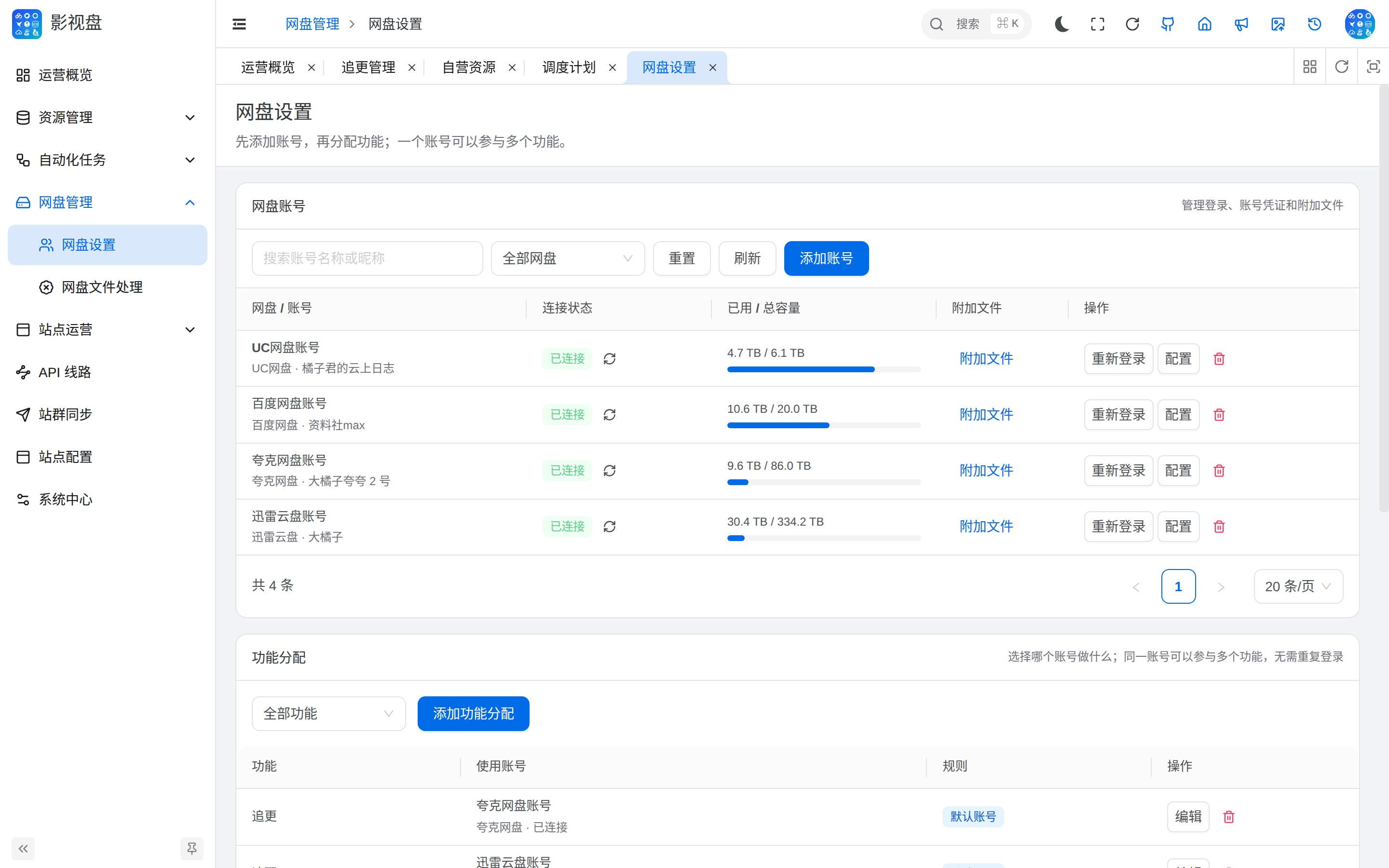The width and height of the screenshot is (1389, 868).
Task: Open the user avatar menu
Action: click(1359, 24)
